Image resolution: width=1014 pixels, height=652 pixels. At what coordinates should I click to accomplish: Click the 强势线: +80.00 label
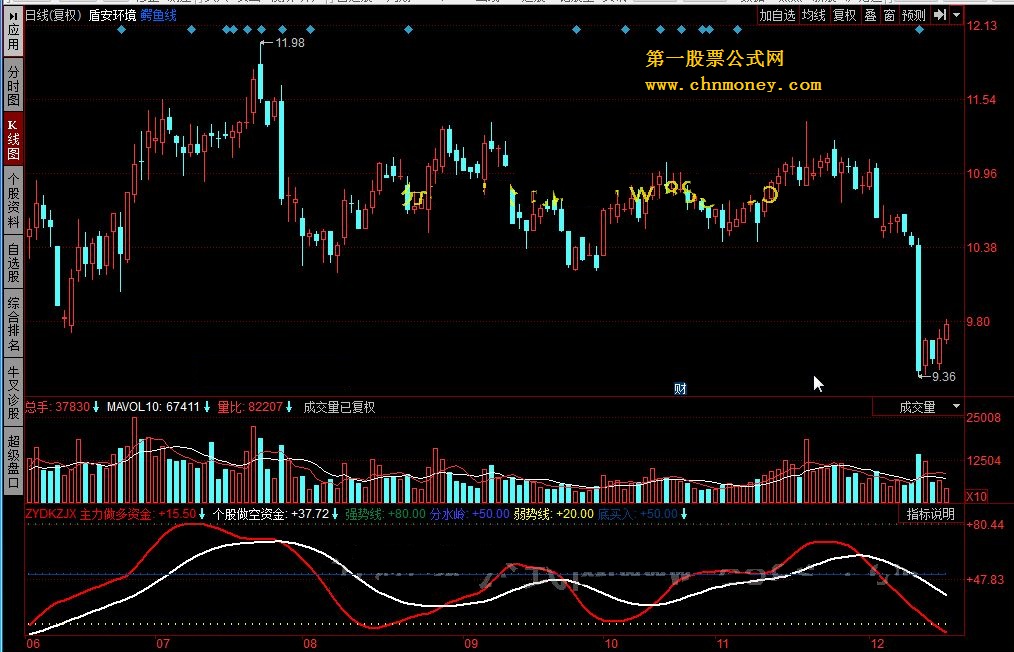[385, 514]
